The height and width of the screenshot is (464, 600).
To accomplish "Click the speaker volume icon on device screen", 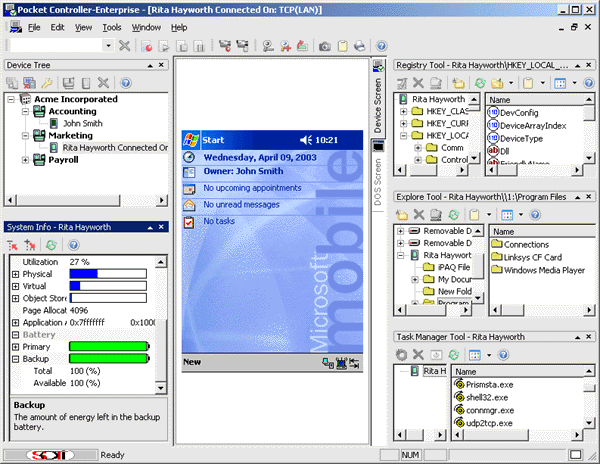I will coord(306,140).
